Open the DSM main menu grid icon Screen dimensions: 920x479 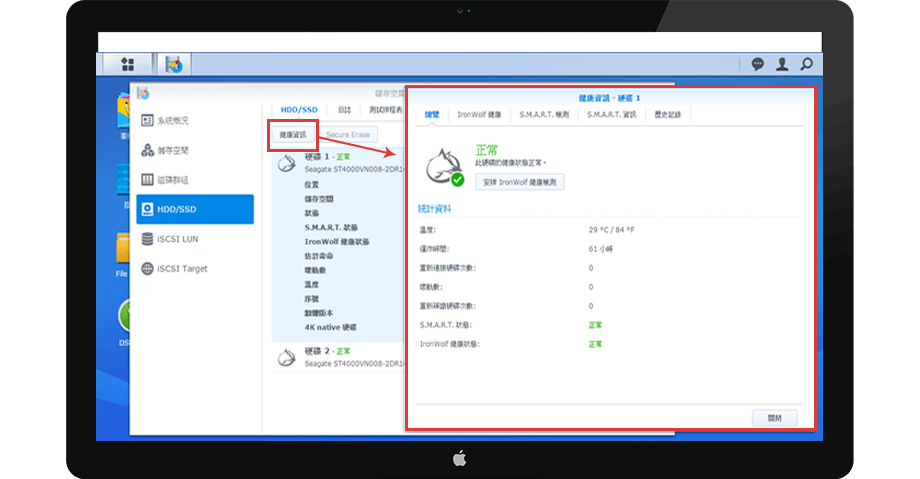pos(127,64)
